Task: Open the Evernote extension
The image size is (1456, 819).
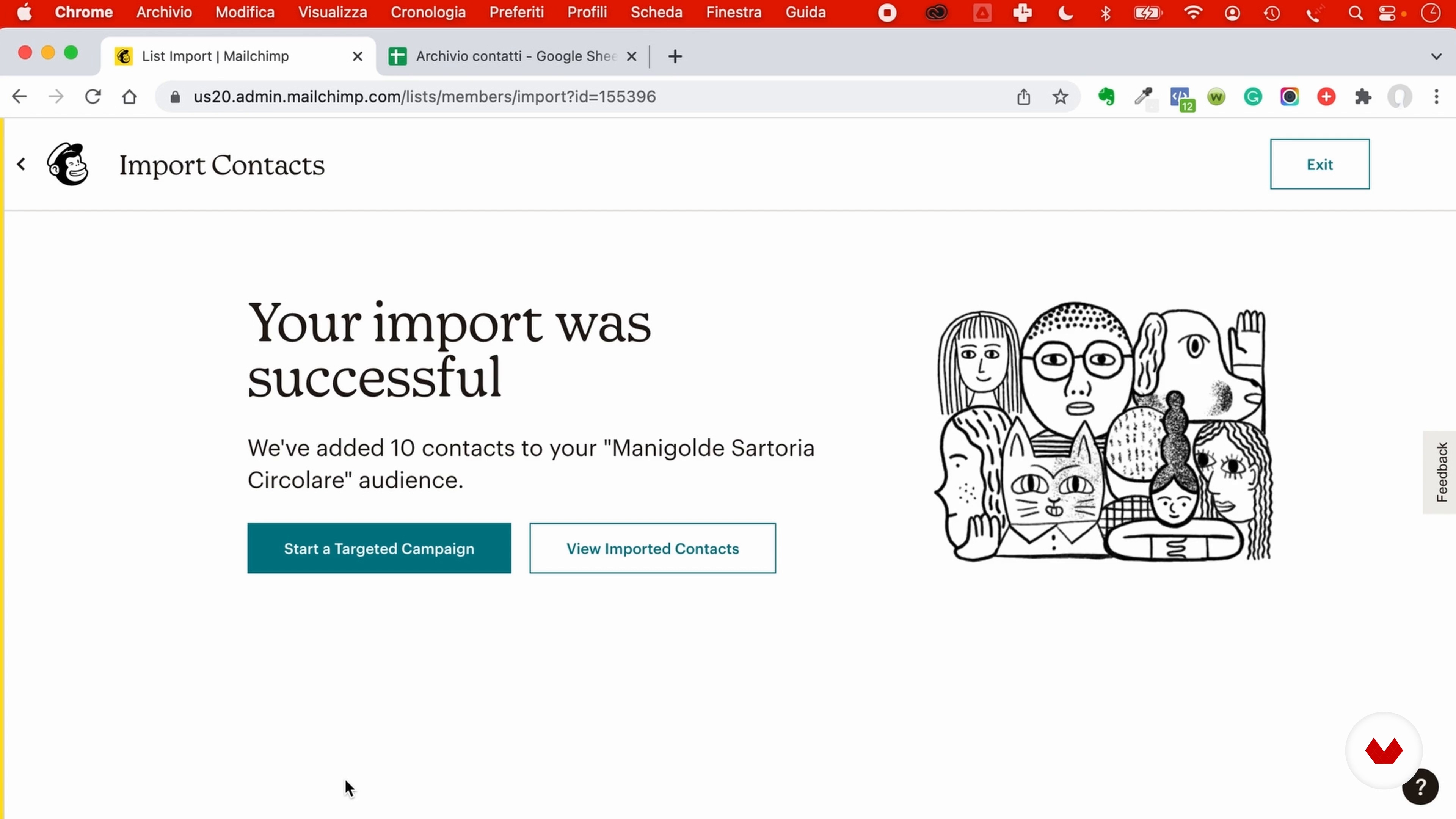Action: (x=1106, y=97)
